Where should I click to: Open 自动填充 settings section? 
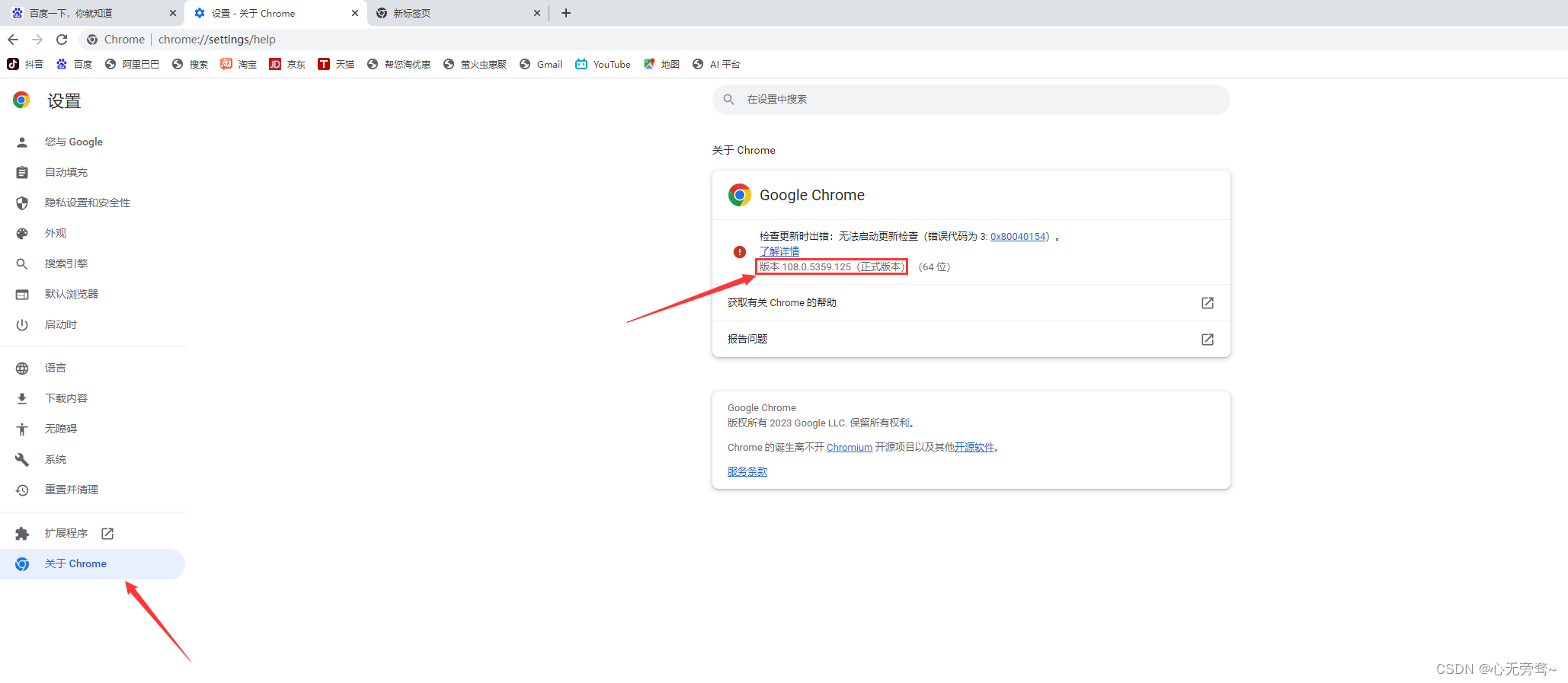[x=93, y=172]
